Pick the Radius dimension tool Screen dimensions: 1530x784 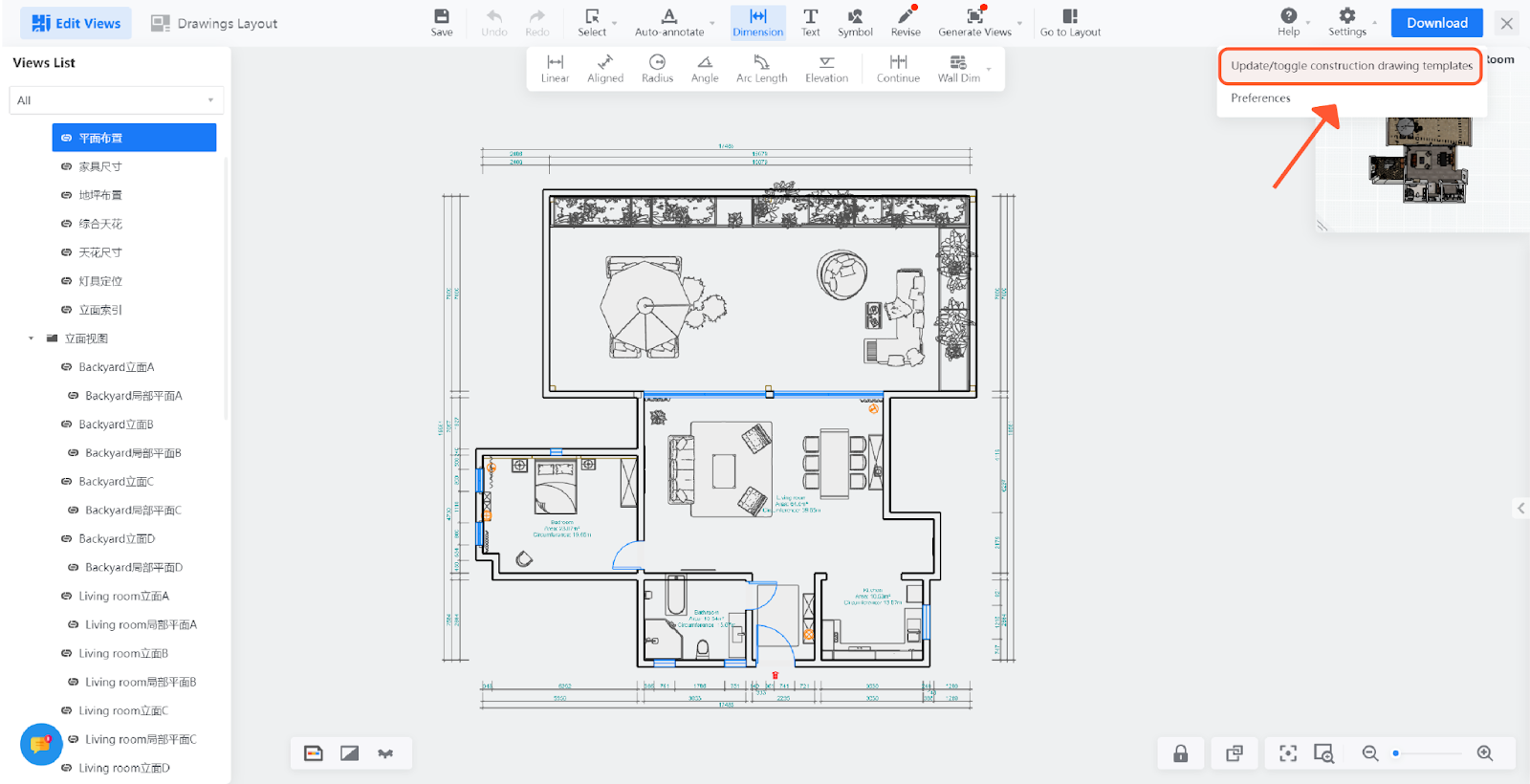pyautogui.click(x=657, y=69)
